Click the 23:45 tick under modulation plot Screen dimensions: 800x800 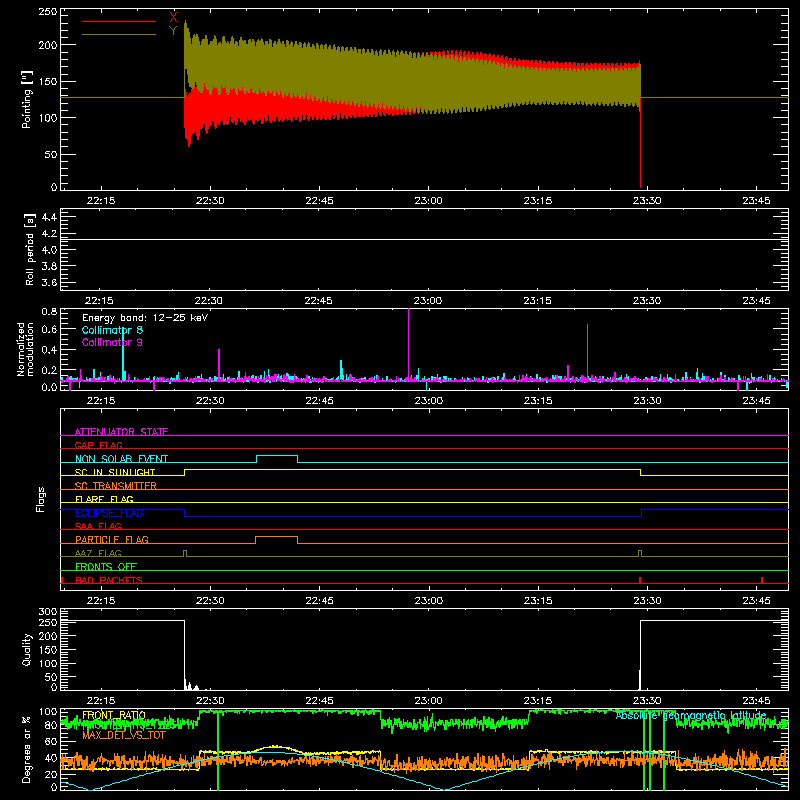coord(756,401)
